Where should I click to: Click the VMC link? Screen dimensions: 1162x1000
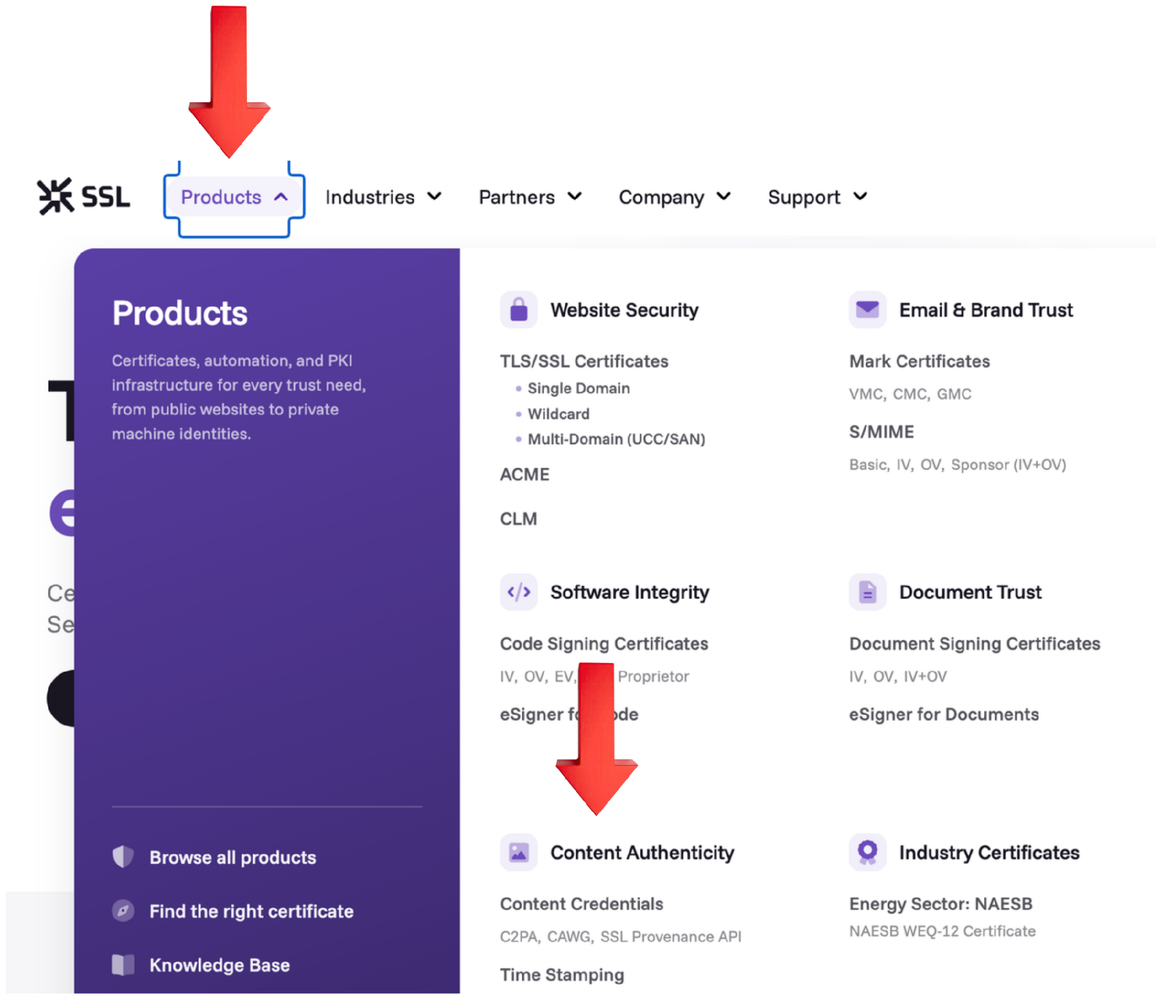pos(865,394)
